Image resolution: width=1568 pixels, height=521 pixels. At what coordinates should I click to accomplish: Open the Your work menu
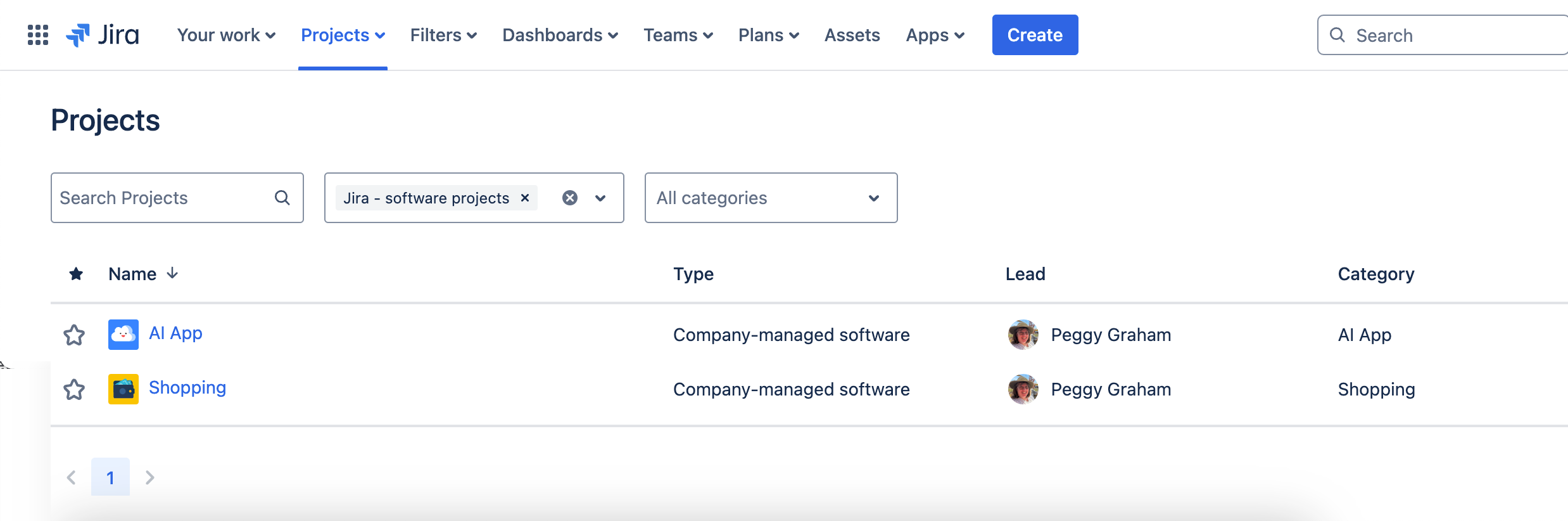coord(226,35)
